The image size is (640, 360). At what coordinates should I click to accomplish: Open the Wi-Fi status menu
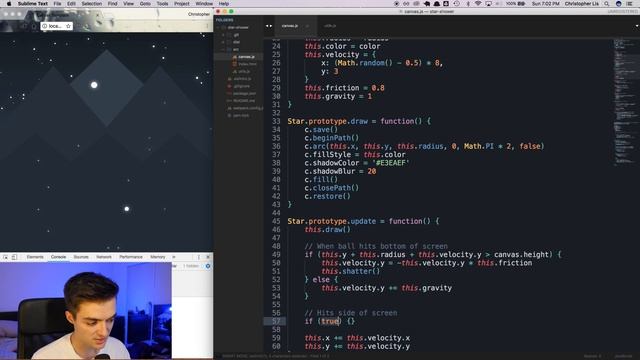pos(478,4)
